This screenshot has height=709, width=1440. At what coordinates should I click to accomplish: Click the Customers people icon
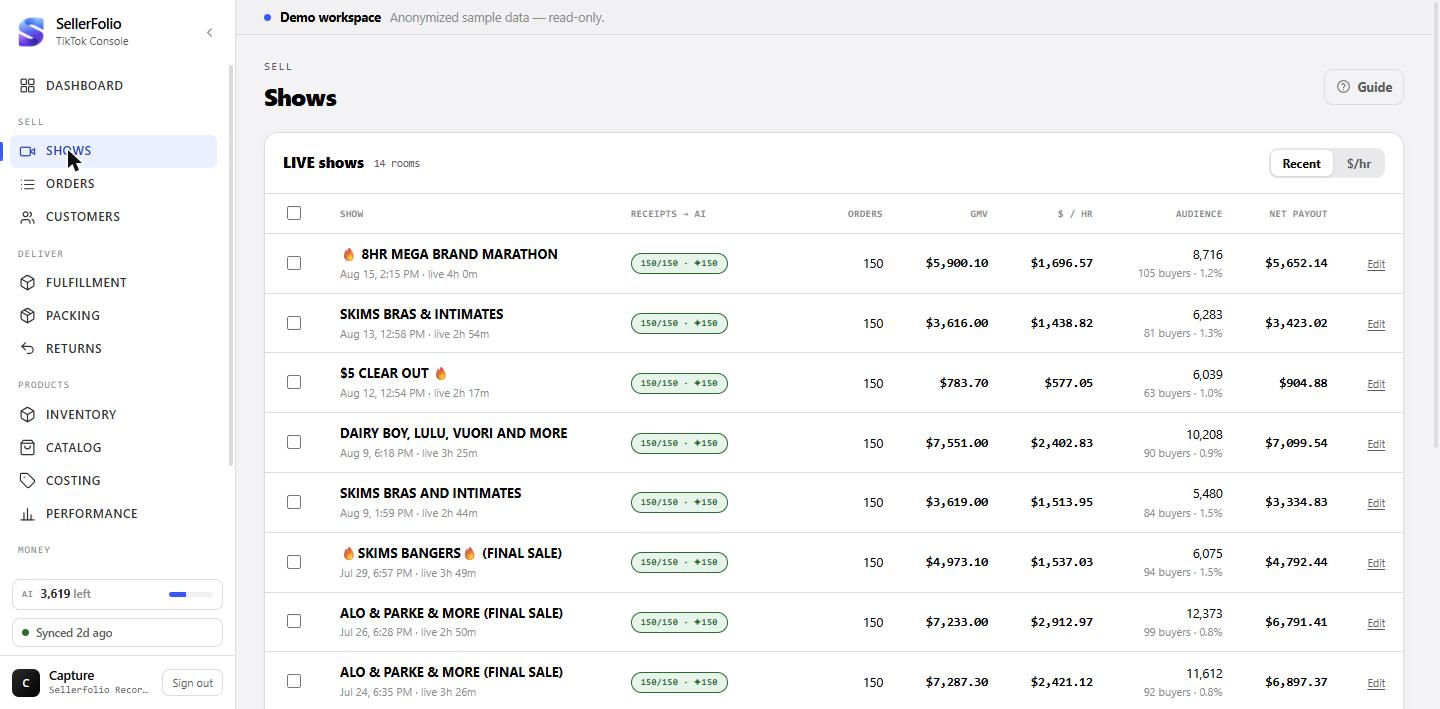coord(28,217)
